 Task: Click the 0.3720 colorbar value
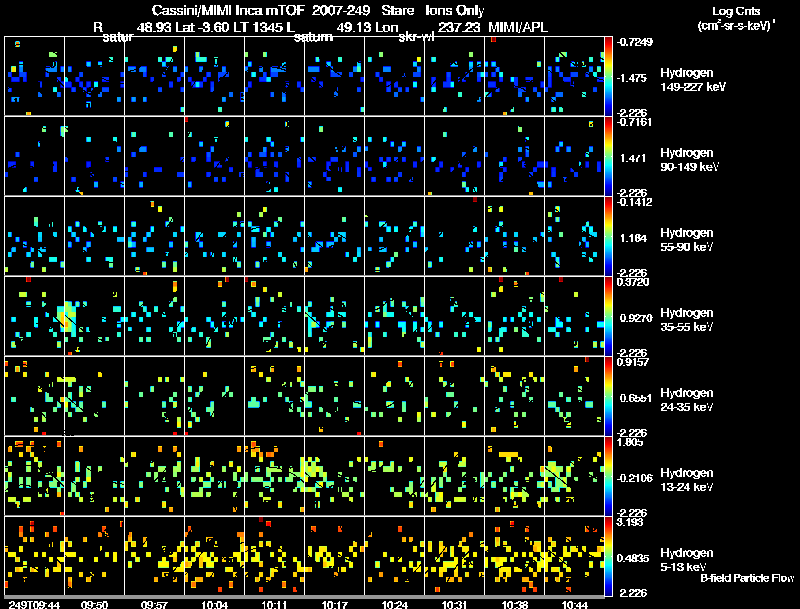pyautogui.click(x=632, y=282)
